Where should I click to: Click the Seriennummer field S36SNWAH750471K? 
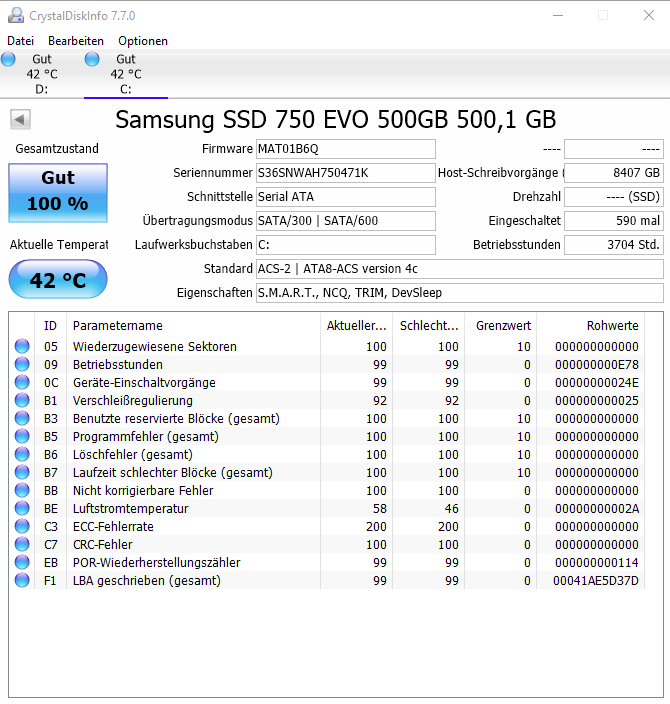[x=346, y=173]
